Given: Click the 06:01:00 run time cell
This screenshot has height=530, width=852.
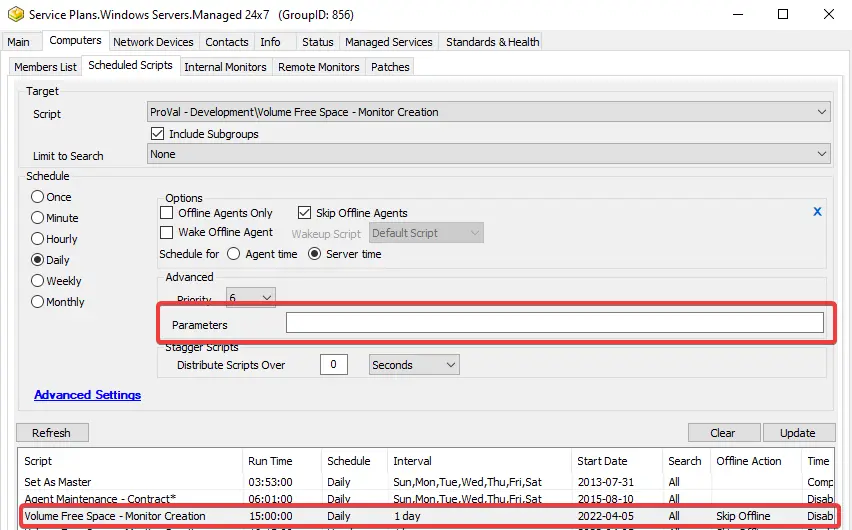Looking at the screenshot, I should tap(271, 498).
